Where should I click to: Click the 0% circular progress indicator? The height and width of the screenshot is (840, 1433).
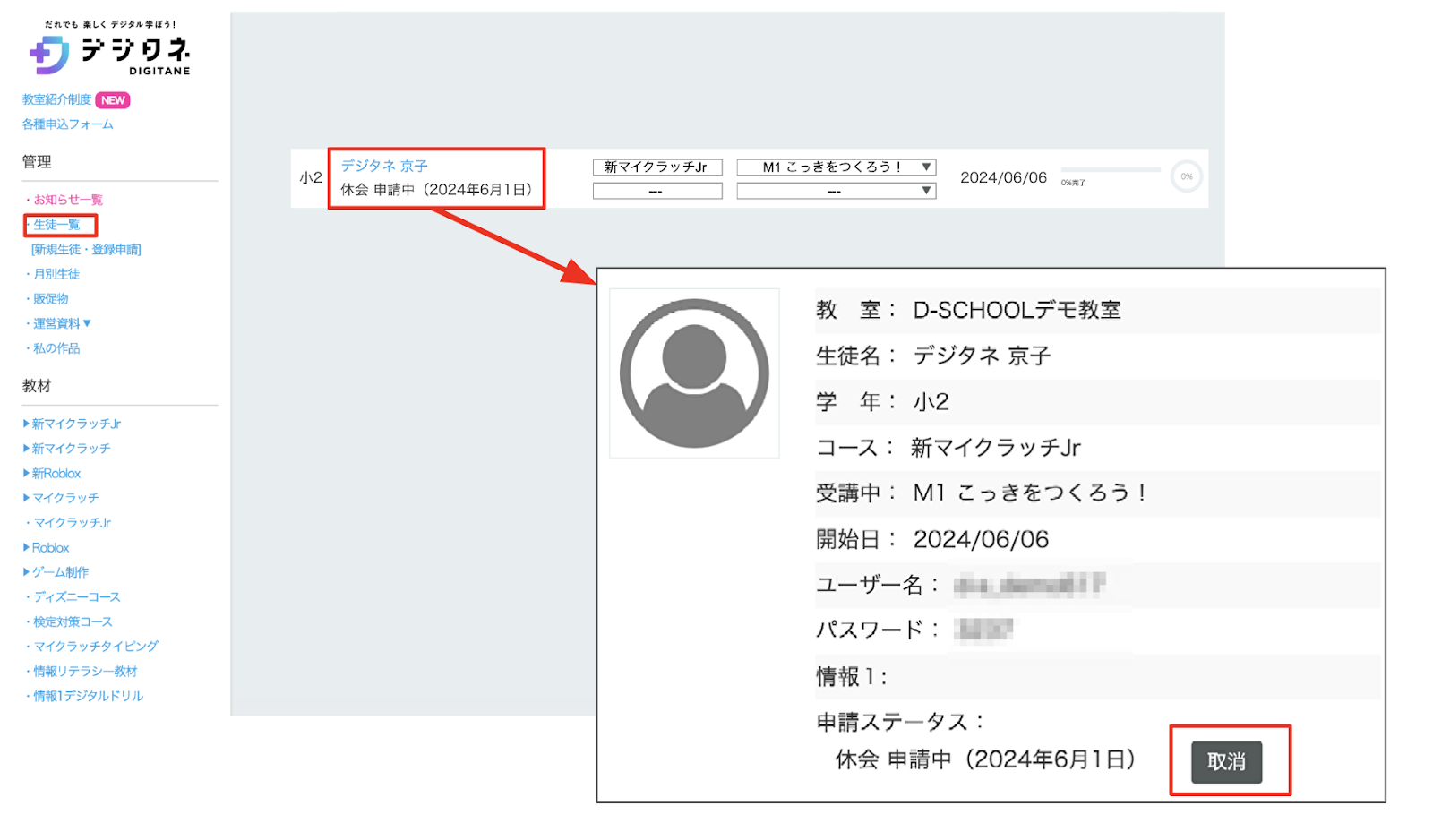coord(1186,176)
